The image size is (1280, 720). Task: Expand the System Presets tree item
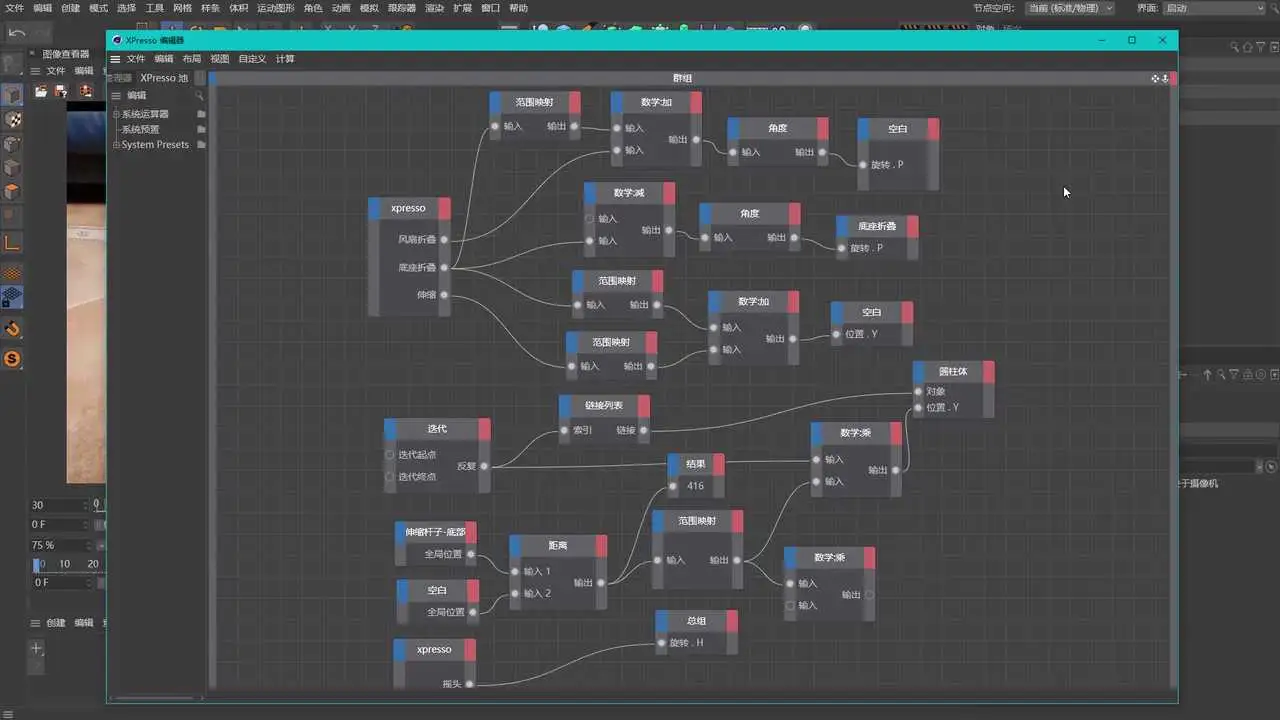(x=116, y=144)
